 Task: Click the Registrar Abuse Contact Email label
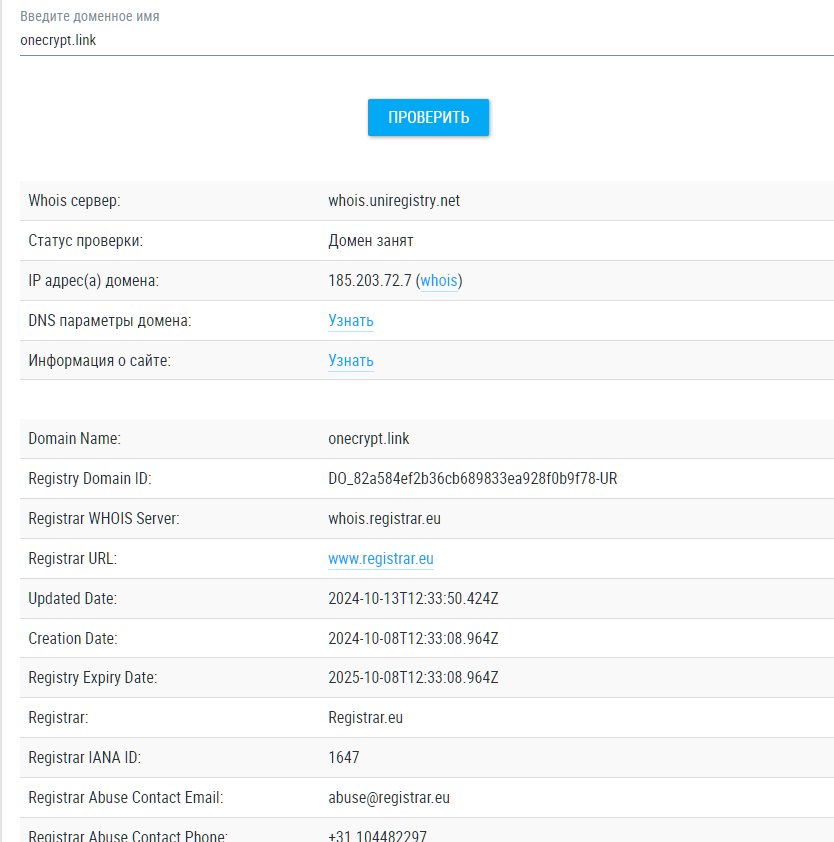click(126, 797)
